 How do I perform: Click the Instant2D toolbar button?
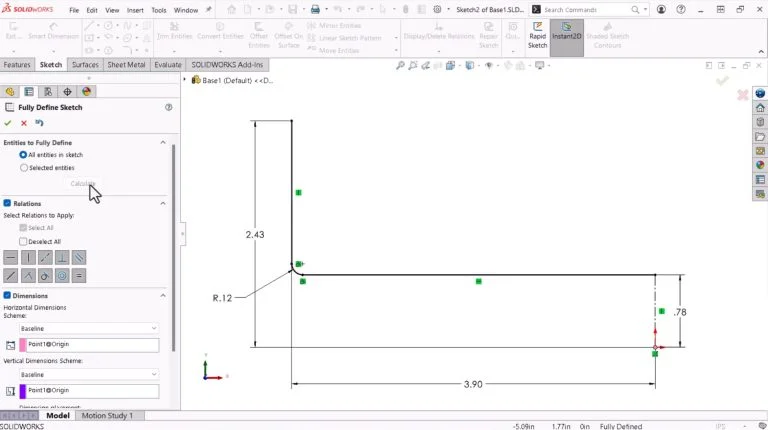tap(567, 37)
